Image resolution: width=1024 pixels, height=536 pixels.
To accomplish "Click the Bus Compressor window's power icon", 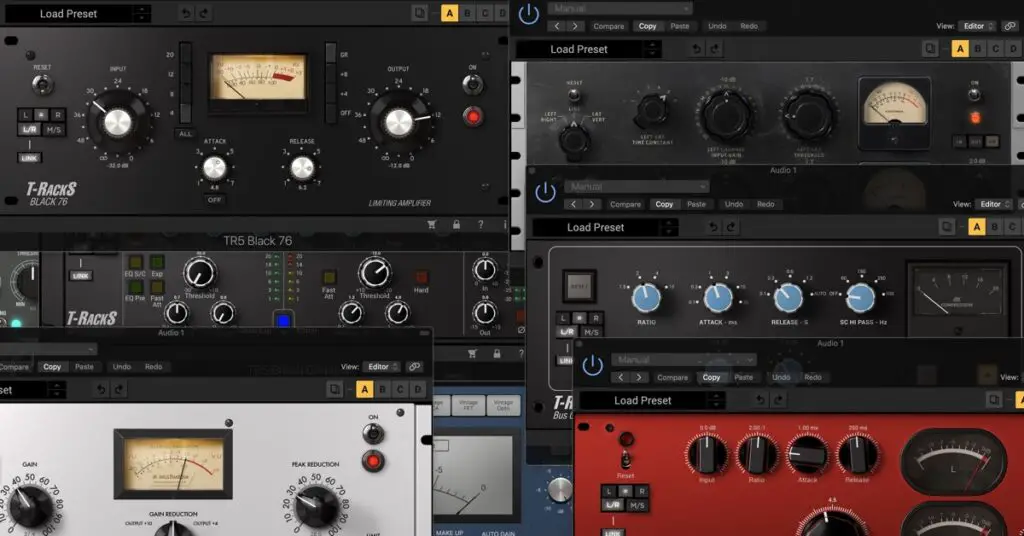I will click(x=545, y=192).
